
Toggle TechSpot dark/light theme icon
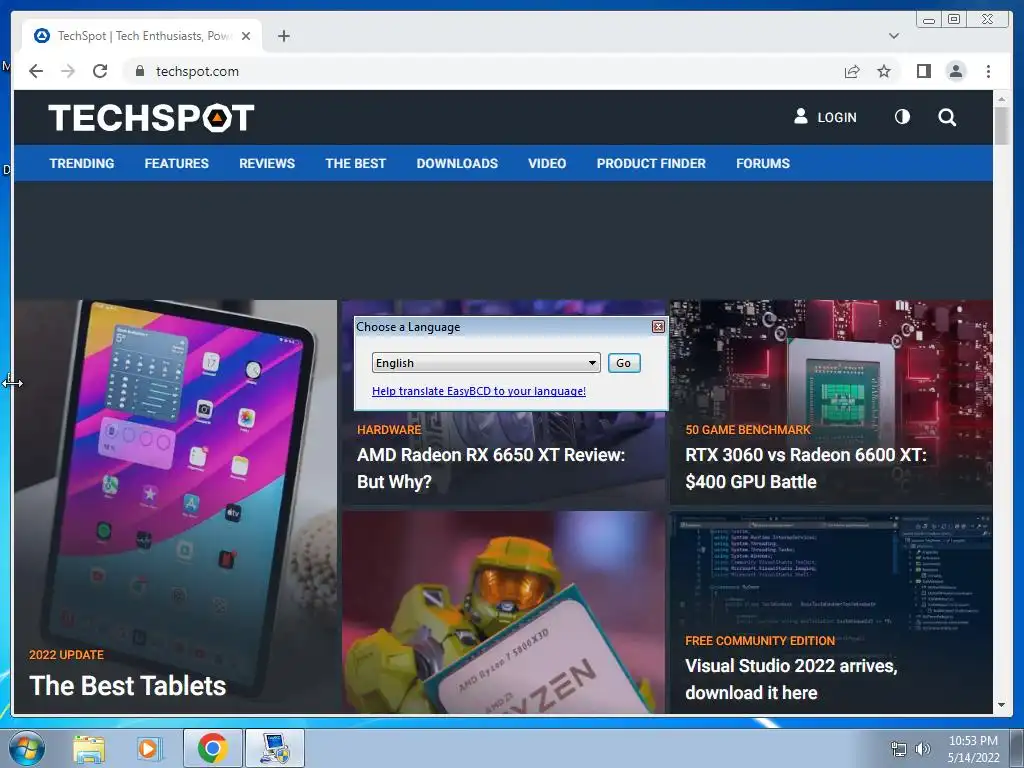902,117
